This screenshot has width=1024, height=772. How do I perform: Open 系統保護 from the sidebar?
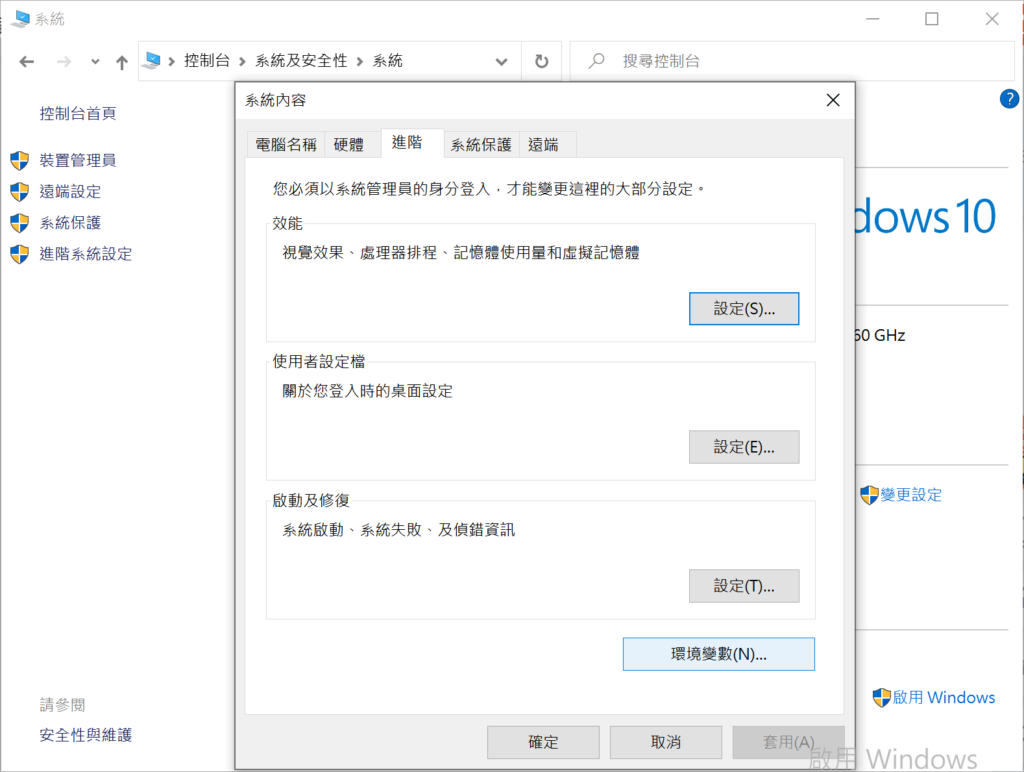click(71, 223)
